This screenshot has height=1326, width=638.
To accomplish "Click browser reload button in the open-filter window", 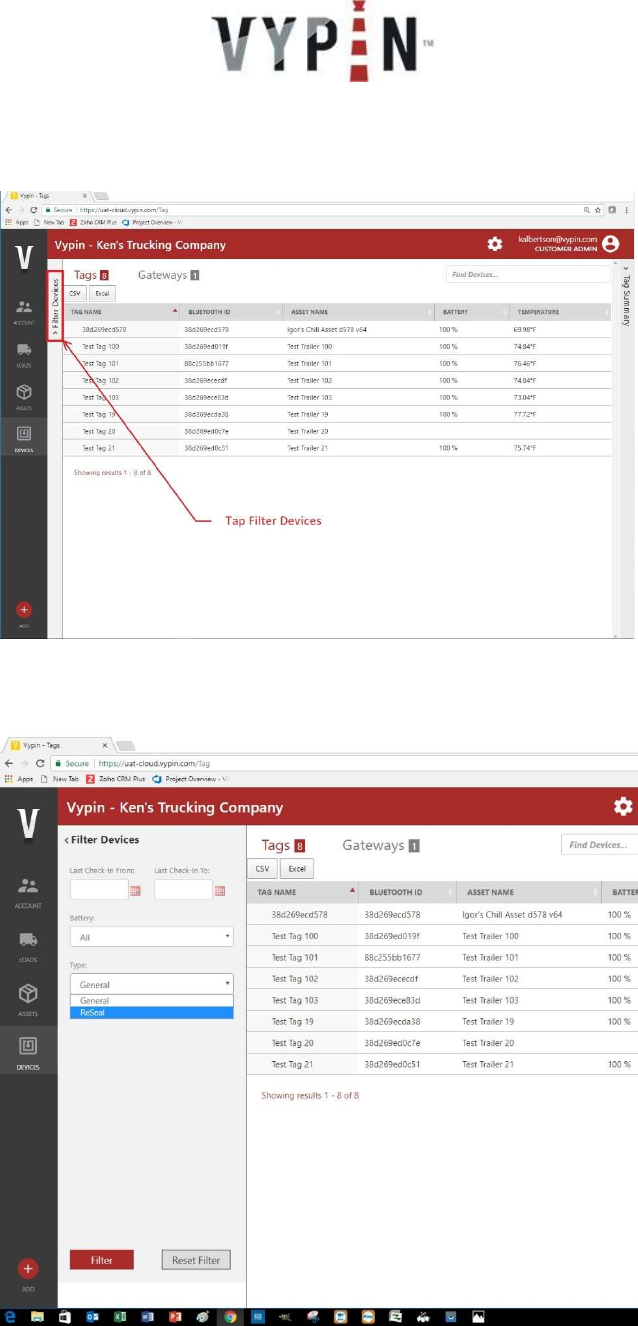I will pyautogui.click(x=38, y=762).
